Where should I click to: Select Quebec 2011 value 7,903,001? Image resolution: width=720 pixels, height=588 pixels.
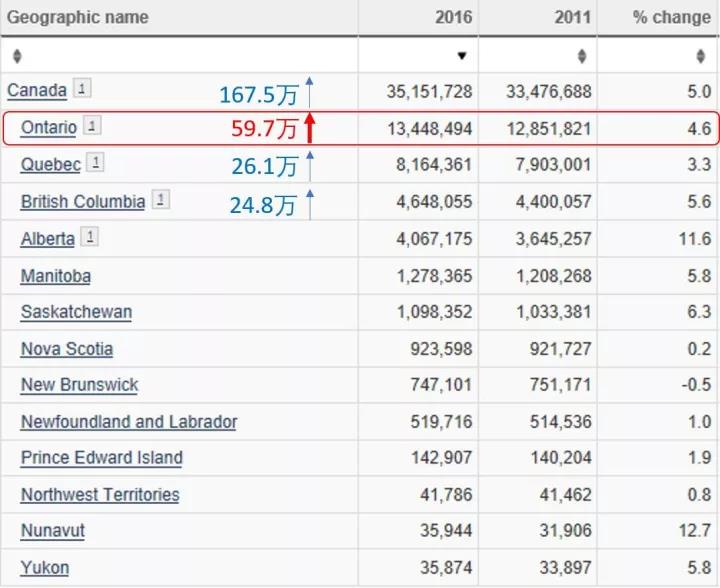(x=553, y=165)
